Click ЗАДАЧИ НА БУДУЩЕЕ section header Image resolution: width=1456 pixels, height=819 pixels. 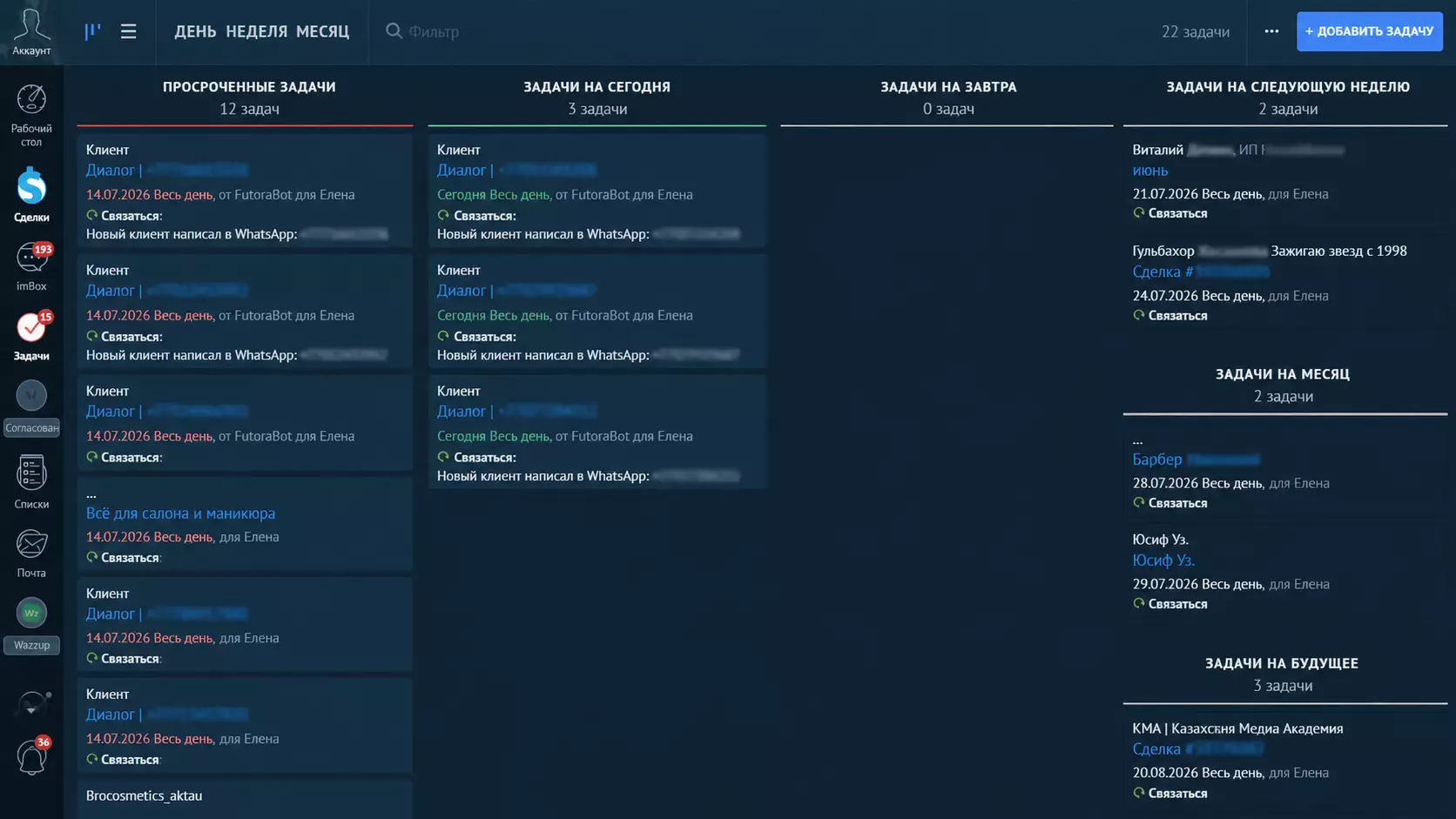(x=1282, y=663)
